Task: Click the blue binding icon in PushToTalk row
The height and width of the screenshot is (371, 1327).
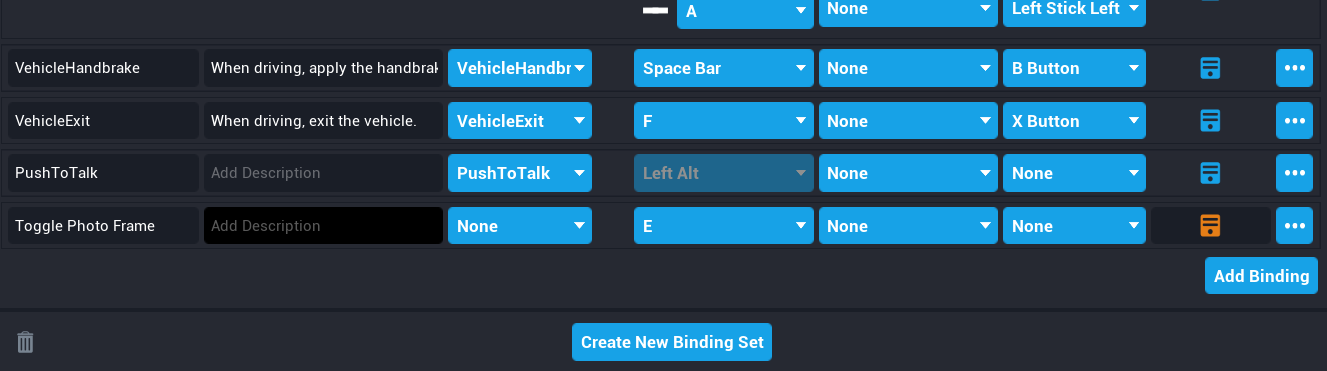Action: pyautogui.click(x=1210, y=173)
